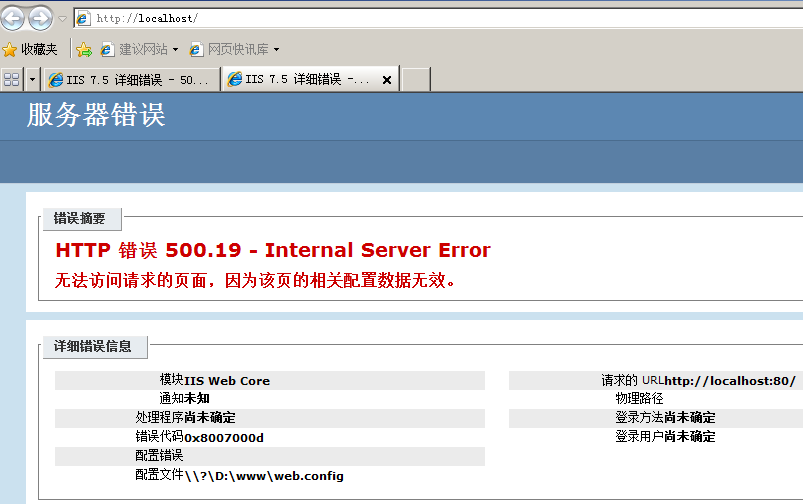
Task: Click the config file path \\?\D:\www\web.config
Action: (x=264, y=476)
